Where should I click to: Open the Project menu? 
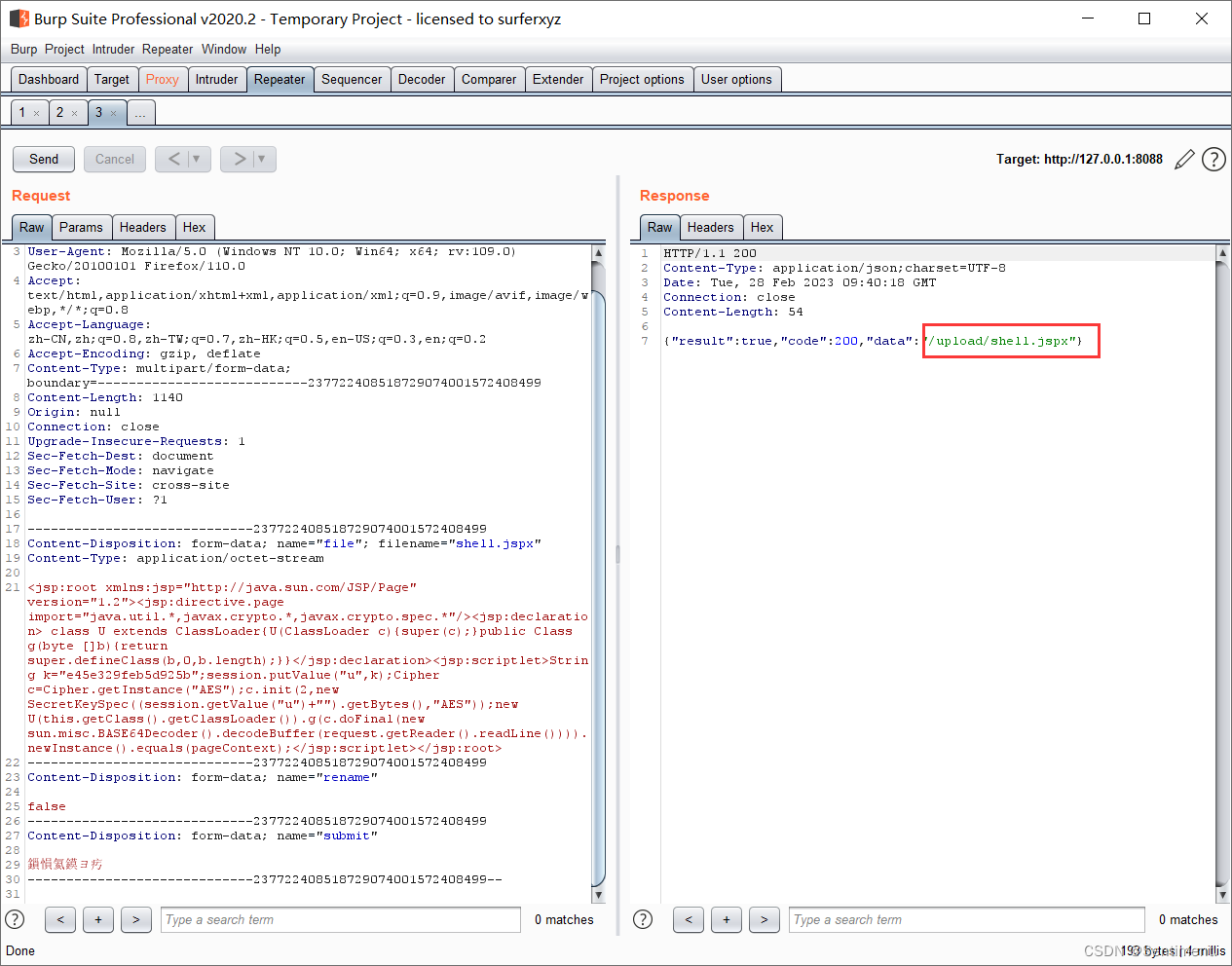coord(64,49)
